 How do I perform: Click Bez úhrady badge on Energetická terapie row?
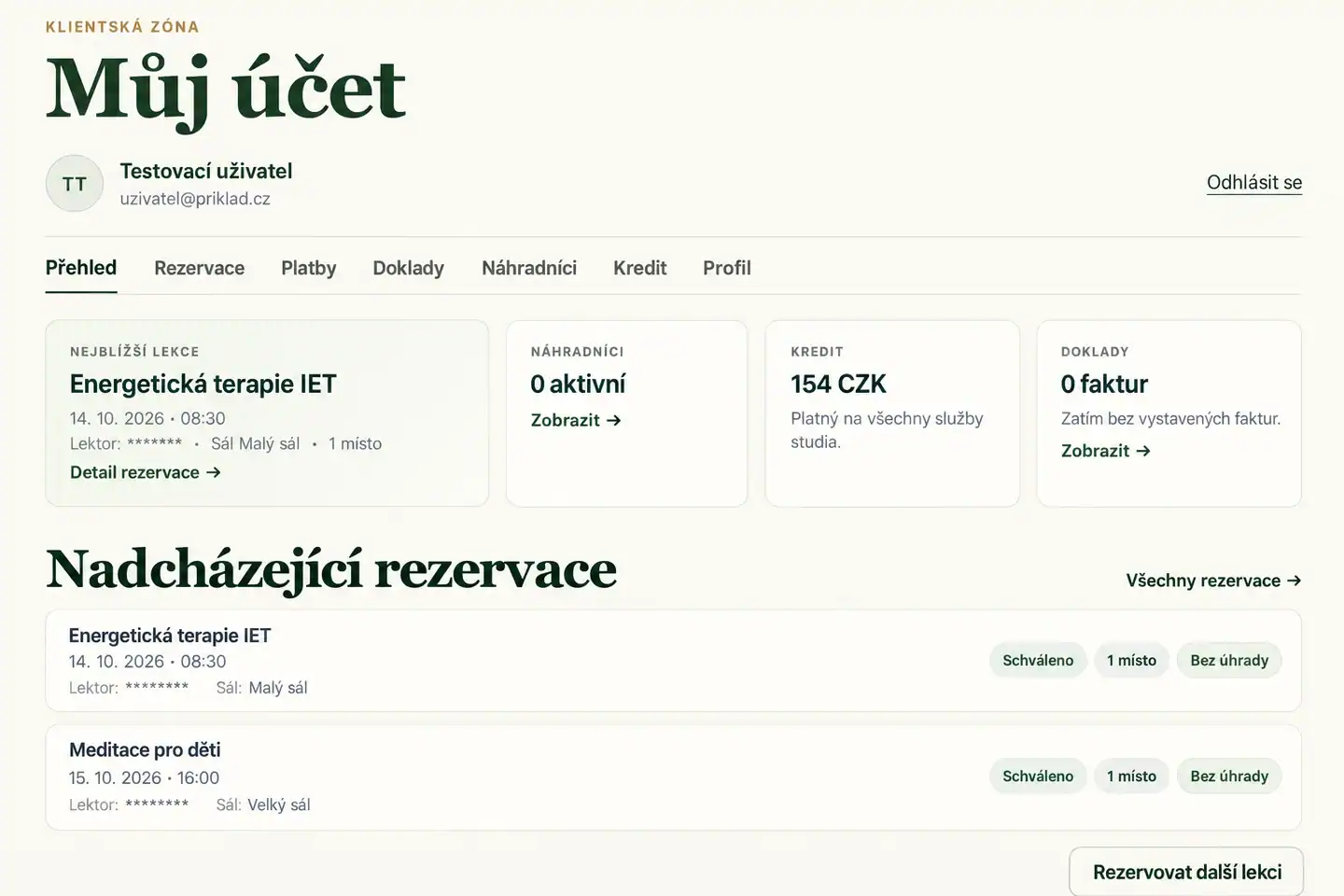coord(1229,660)
